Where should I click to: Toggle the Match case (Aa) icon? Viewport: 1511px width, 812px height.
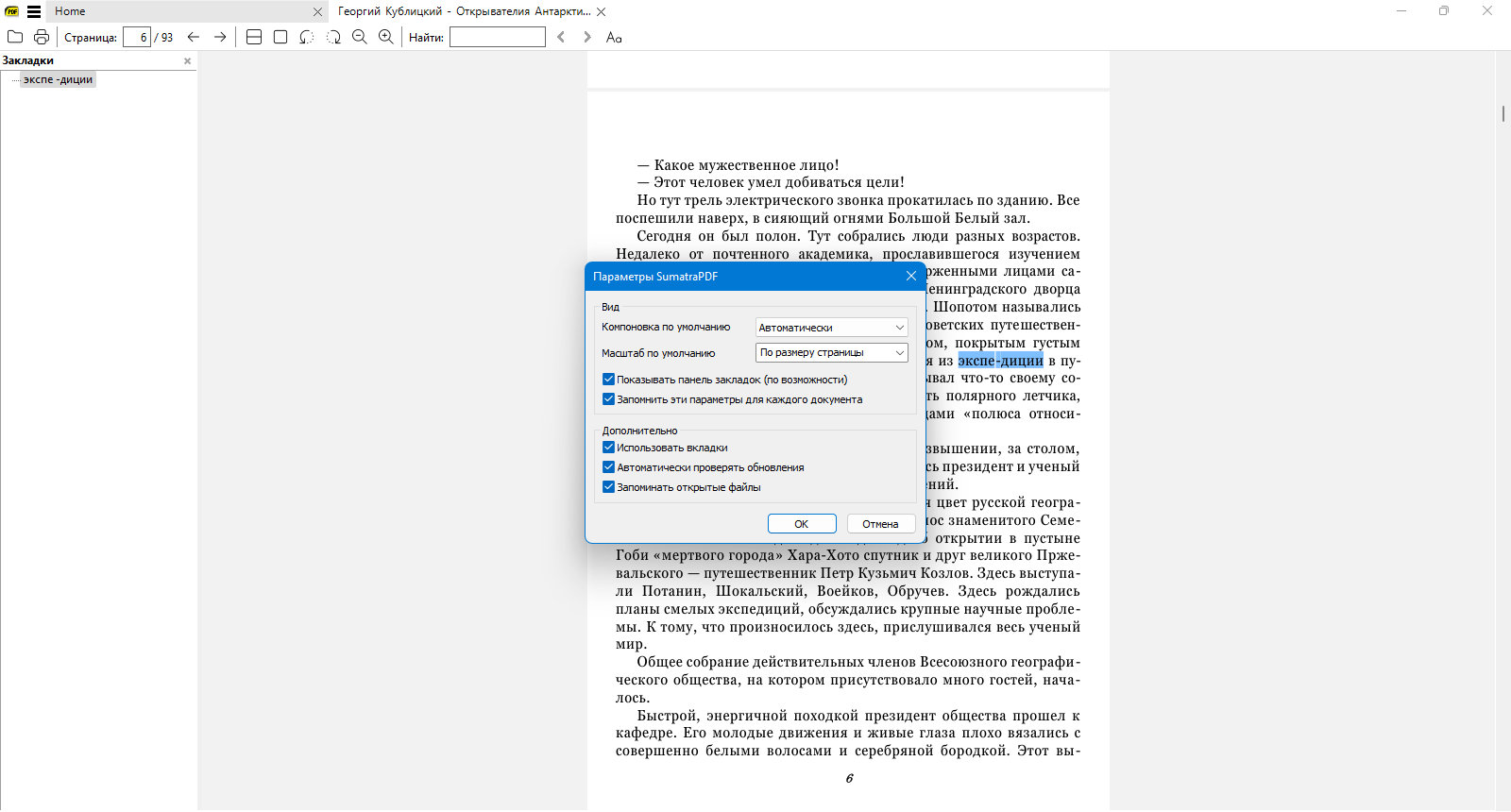pyautogui.click(x=614, y=37)
